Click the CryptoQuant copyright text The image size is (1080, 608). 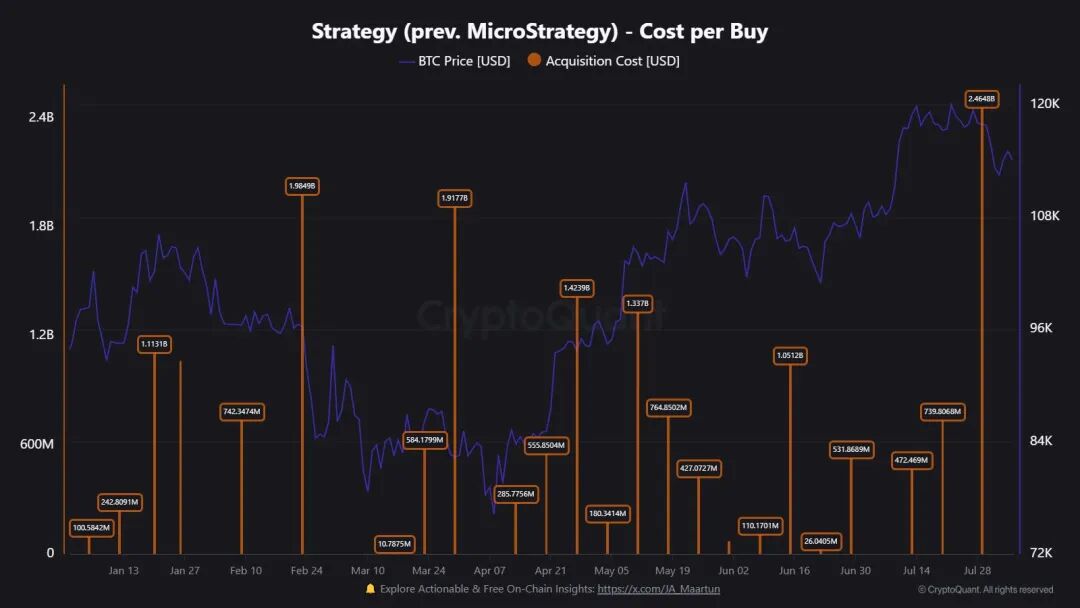pyautogui.click(x=986, y=589)
